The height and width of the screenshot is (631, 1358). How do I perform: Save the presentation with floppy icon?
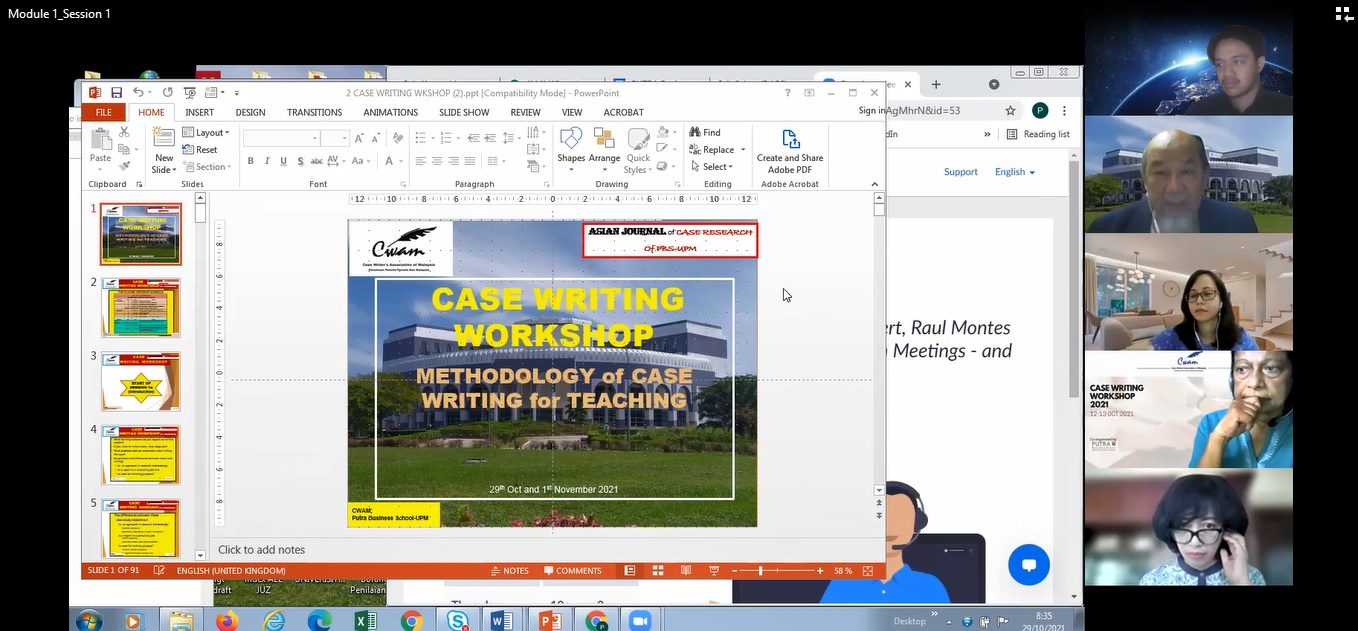coord(117,92)
